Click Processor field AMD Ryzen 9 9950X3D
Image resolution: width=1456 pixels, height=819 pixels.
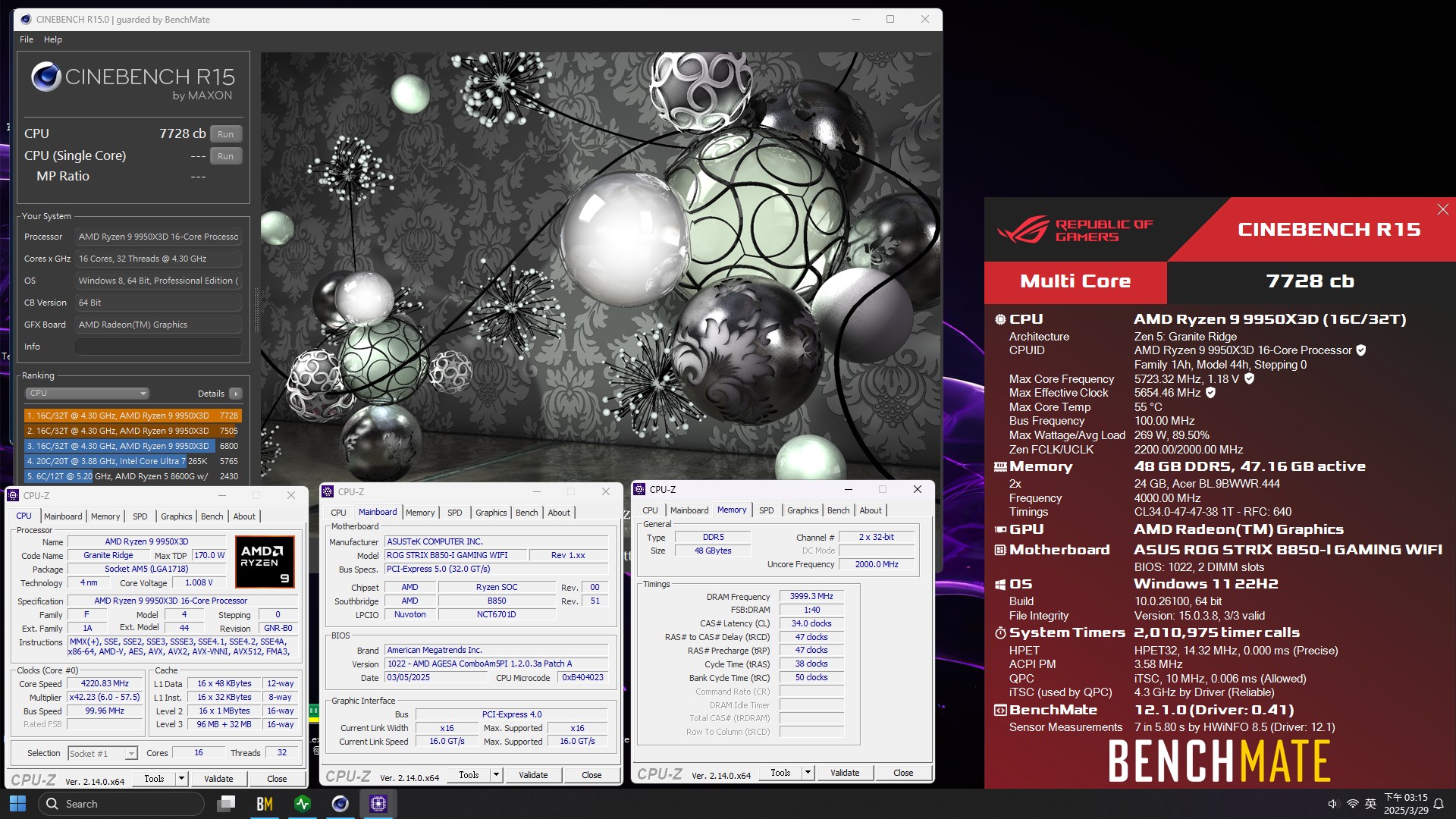pos(158,237)
